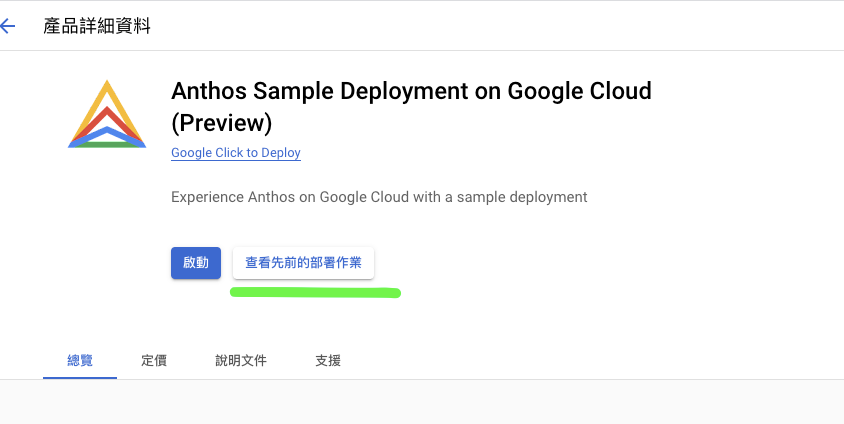844x424 pixels.
Task: Click the green base bar of the logo
Action: 107,145
